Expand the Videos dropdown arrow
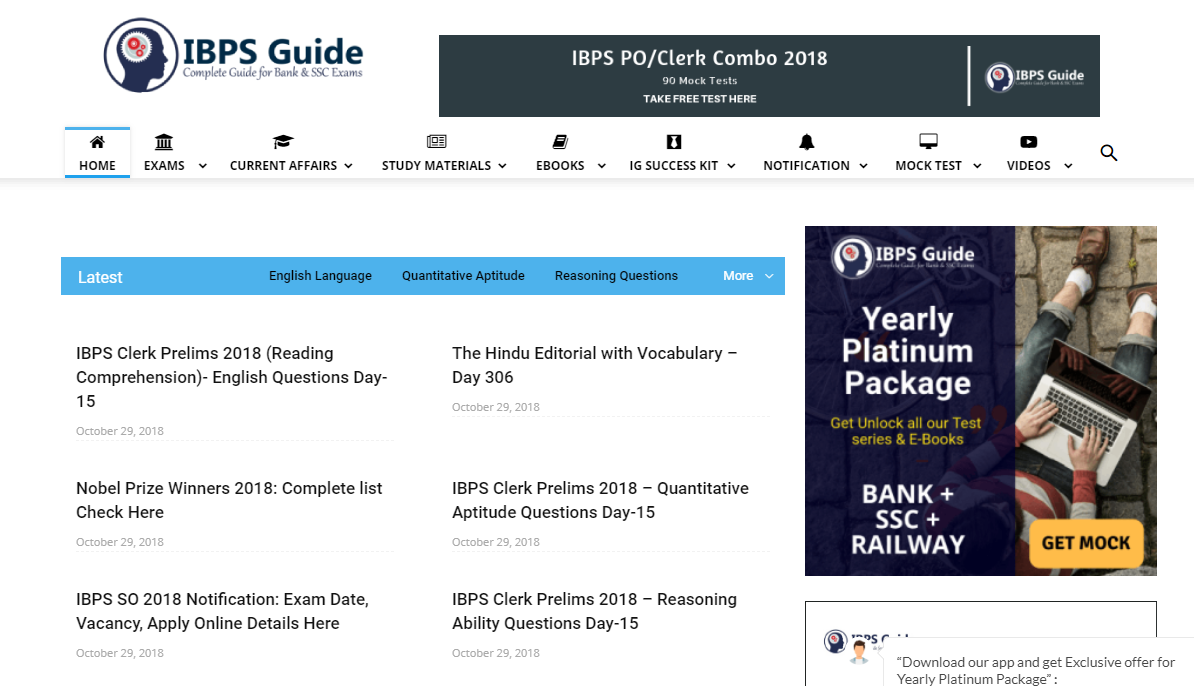The height and width of the screenshot is (686, 1194). 1068,166
